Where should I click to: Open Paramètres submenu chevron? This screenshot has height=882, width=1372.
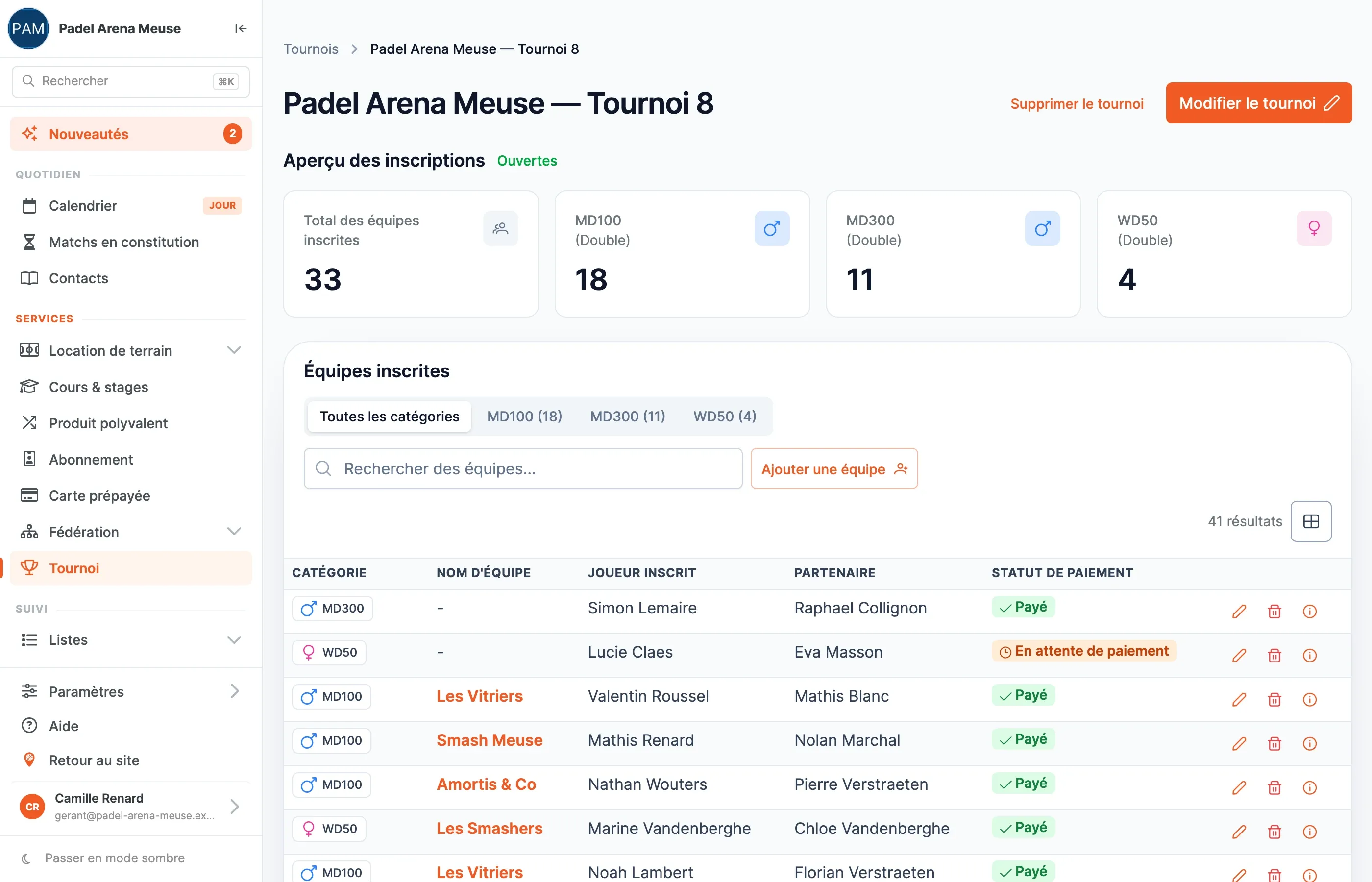[234, 691]
